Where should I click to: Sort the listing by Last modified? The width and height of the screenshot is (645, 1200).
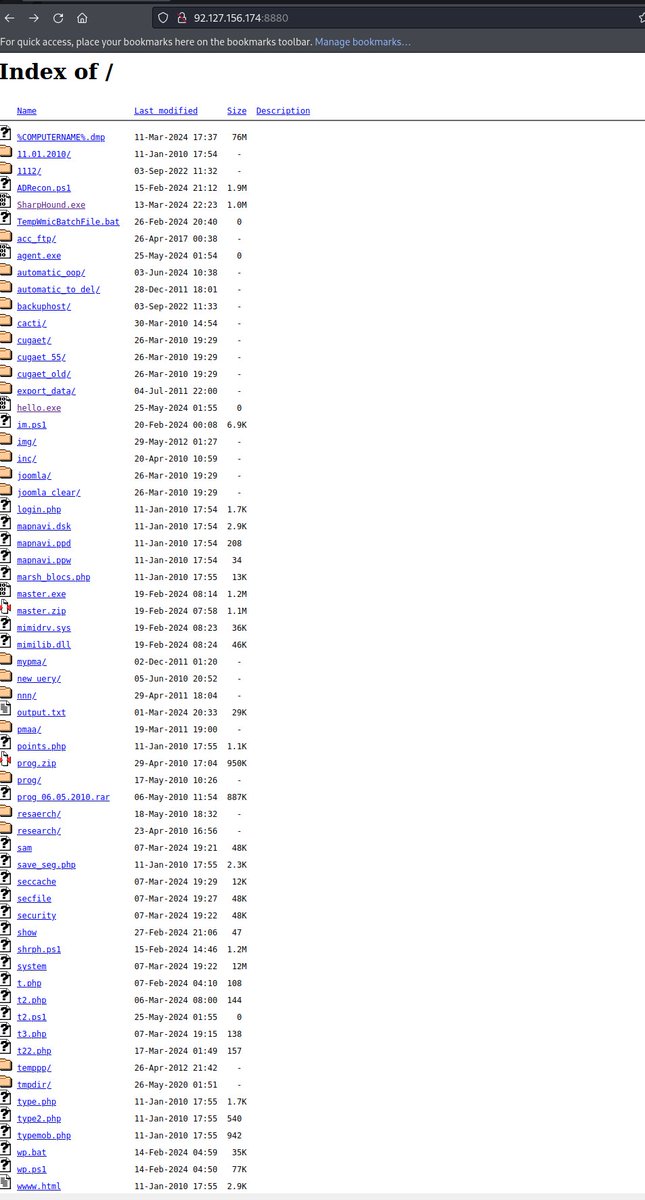click(x=166, y=111)
